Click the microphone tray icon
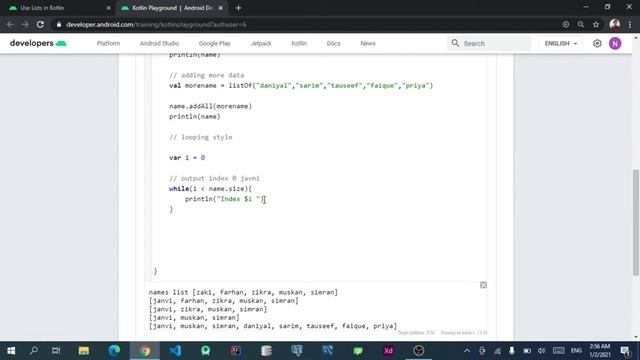640x360 pixels. [512, 351]
